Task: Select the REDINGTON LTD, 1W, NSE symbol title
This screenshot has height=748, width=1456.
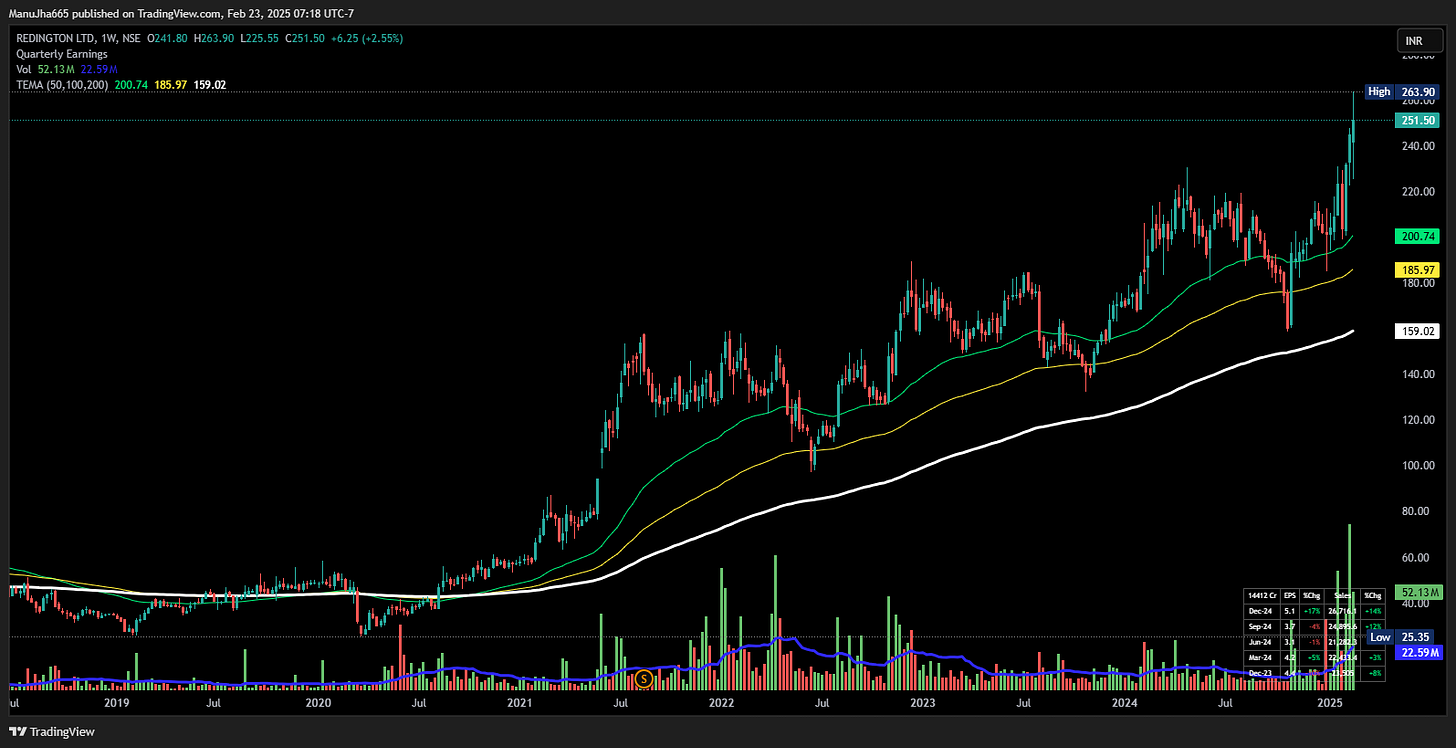Action: [77, 38]
